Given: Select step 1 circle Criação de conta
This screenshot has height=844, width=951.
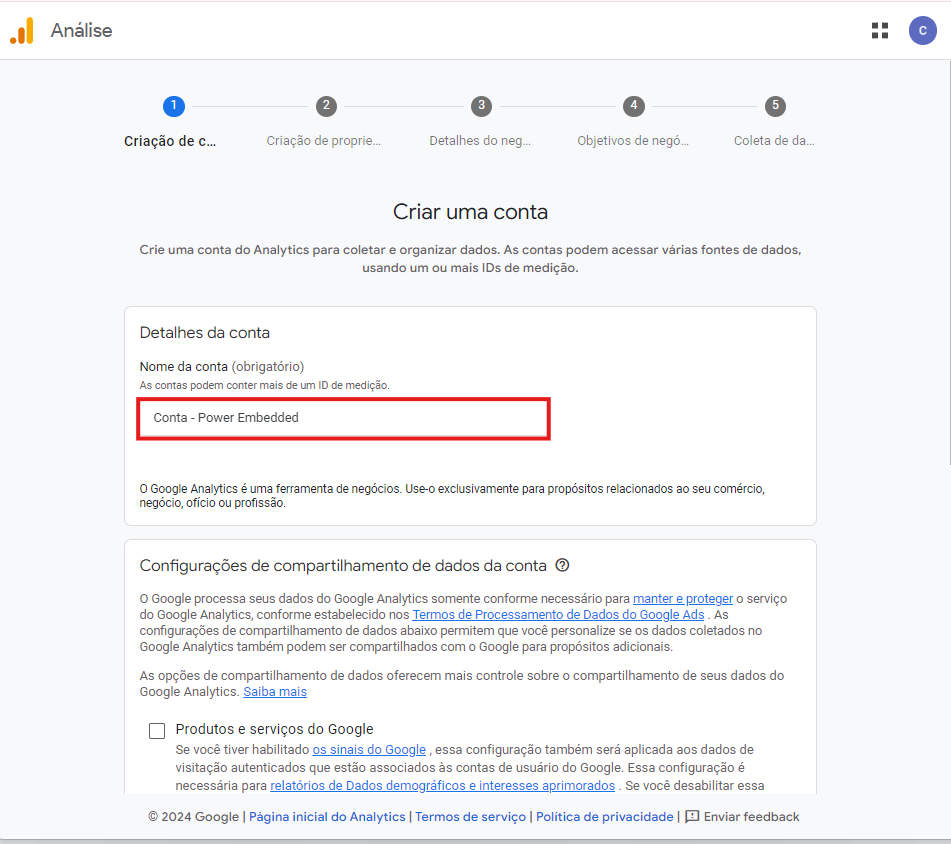Looking at the screenshot, I should click(173, 106).
